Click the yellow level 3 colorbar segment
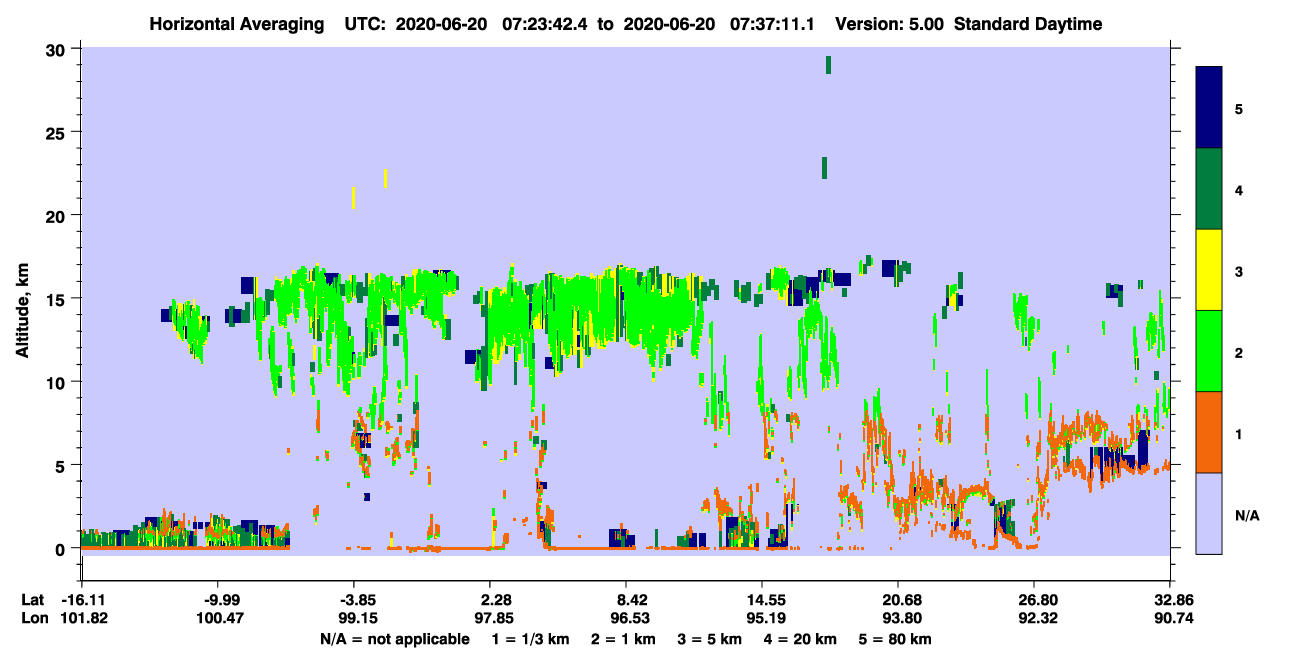This screenshot has height=667, width=1300. pos(1209,270)
